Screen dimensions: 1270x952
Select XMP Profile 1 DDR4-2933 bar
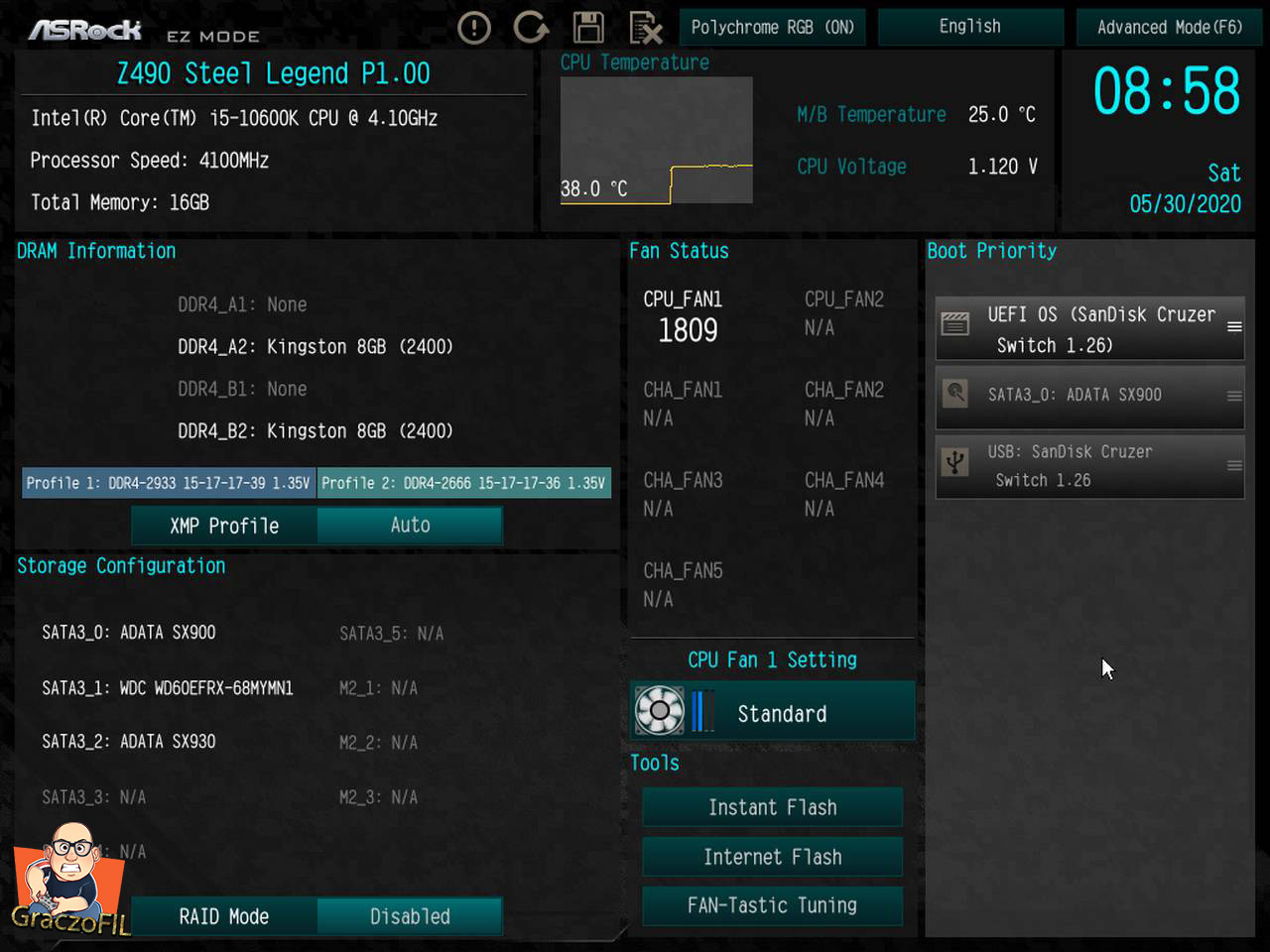(x=169, y=483)
